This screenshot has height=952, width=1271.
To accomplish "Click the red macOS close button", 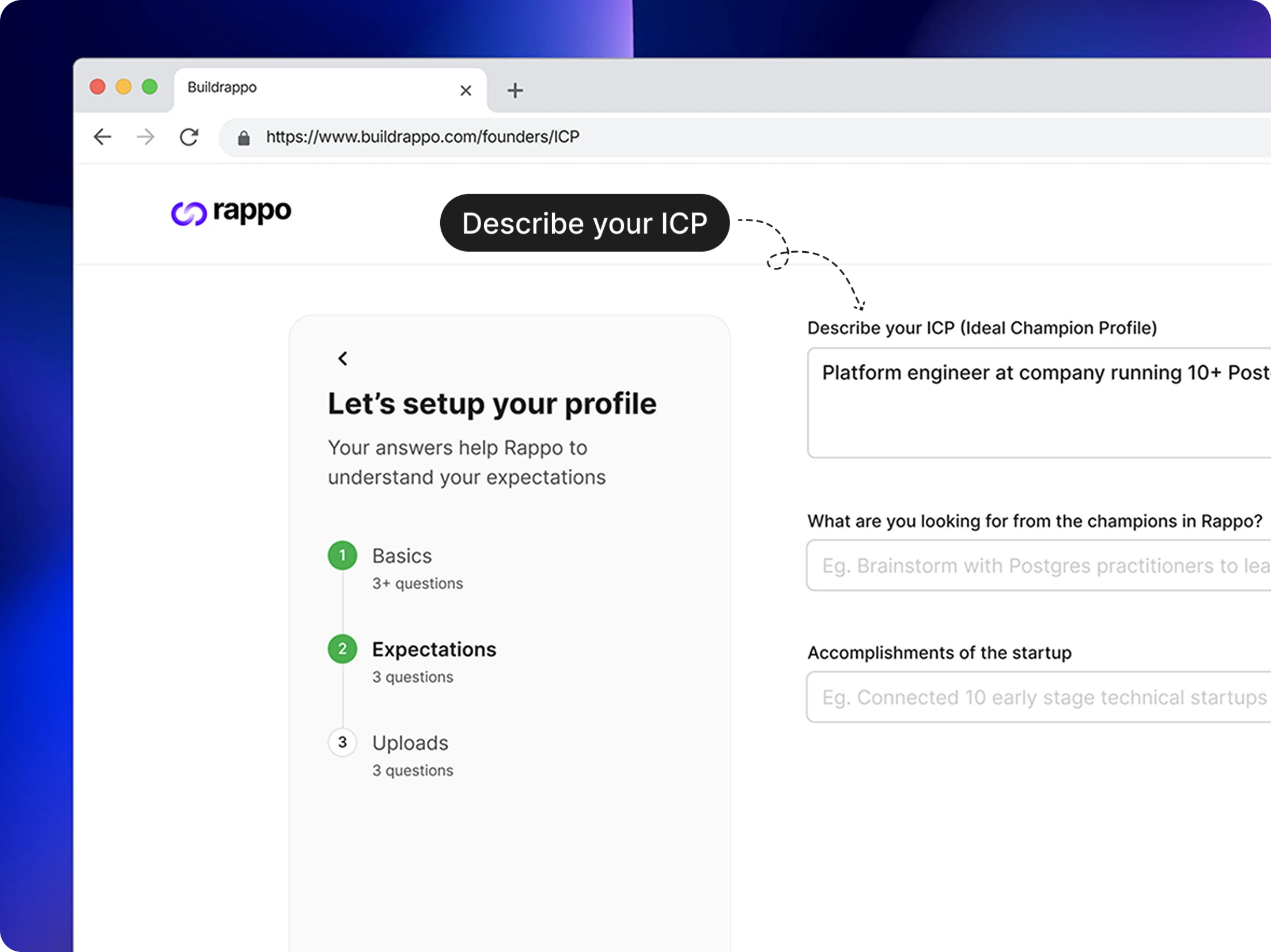I will [97, 86].
